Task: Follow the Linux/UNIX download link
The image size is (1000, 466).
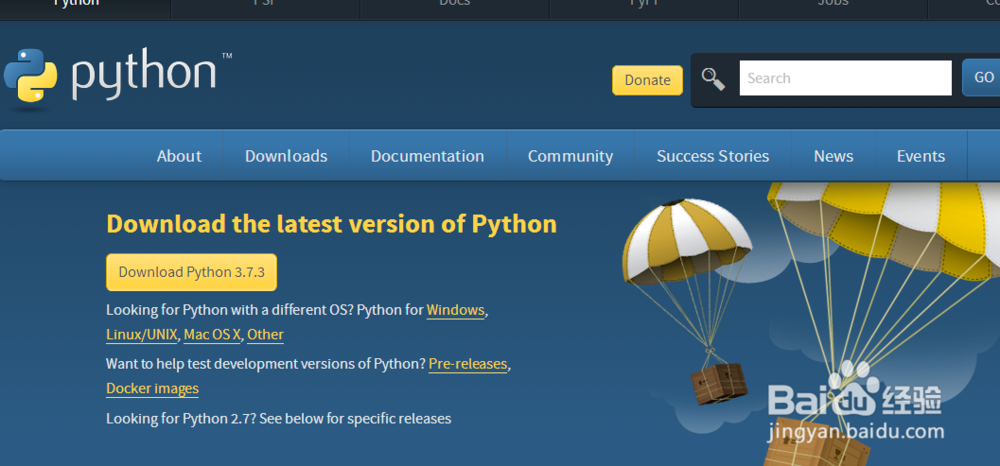Action: [x=142, y=335]
